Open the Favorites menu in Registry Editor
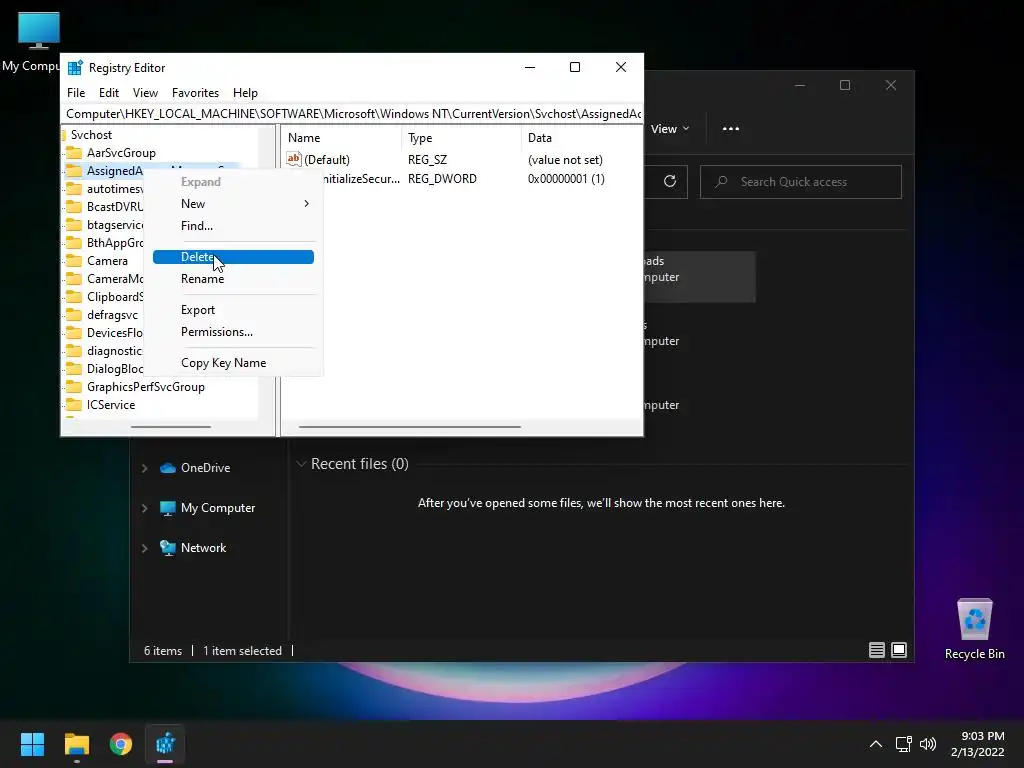 195,93
